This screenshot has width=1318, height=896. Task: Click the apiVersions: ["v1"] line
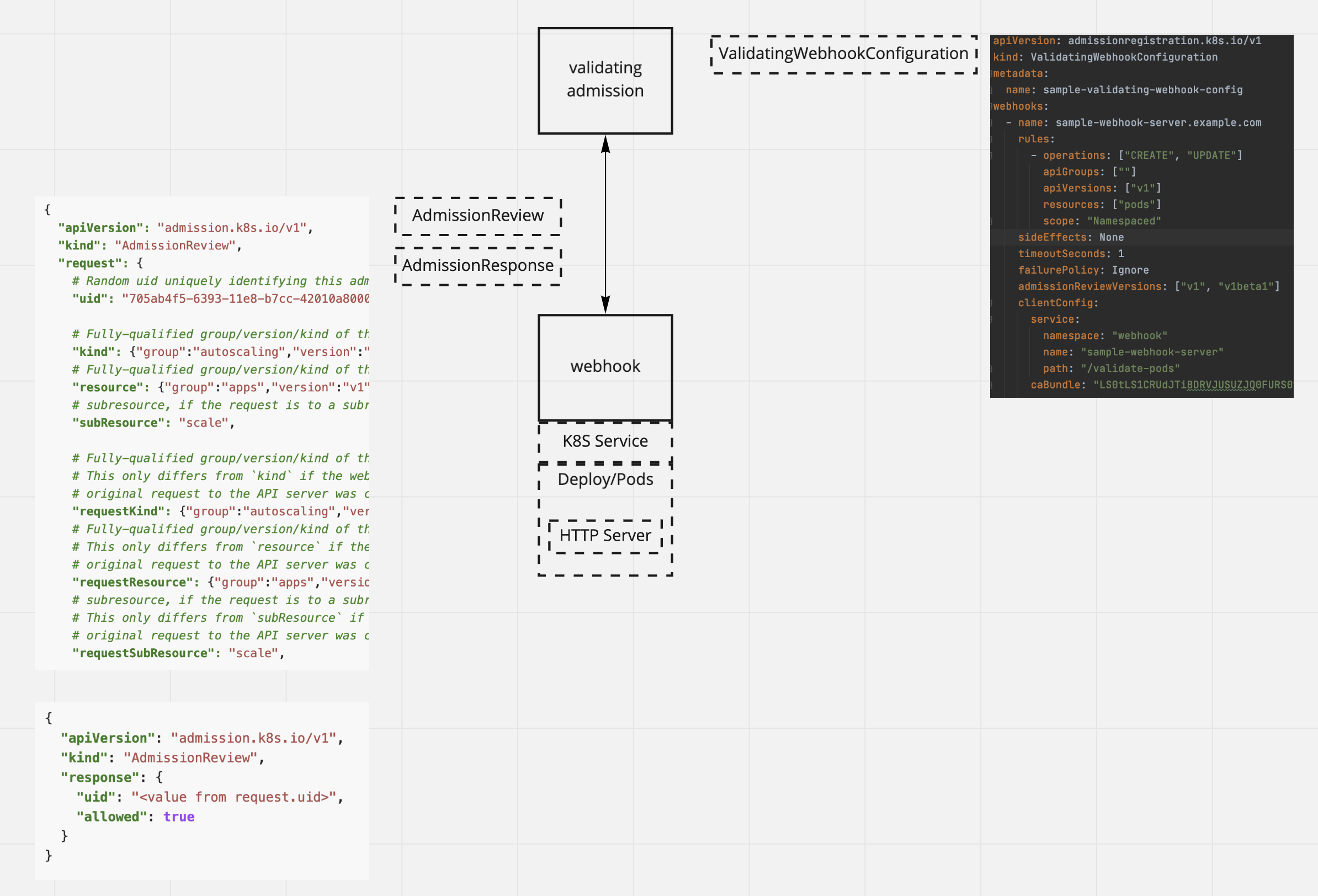click(x=1102, y=188)
